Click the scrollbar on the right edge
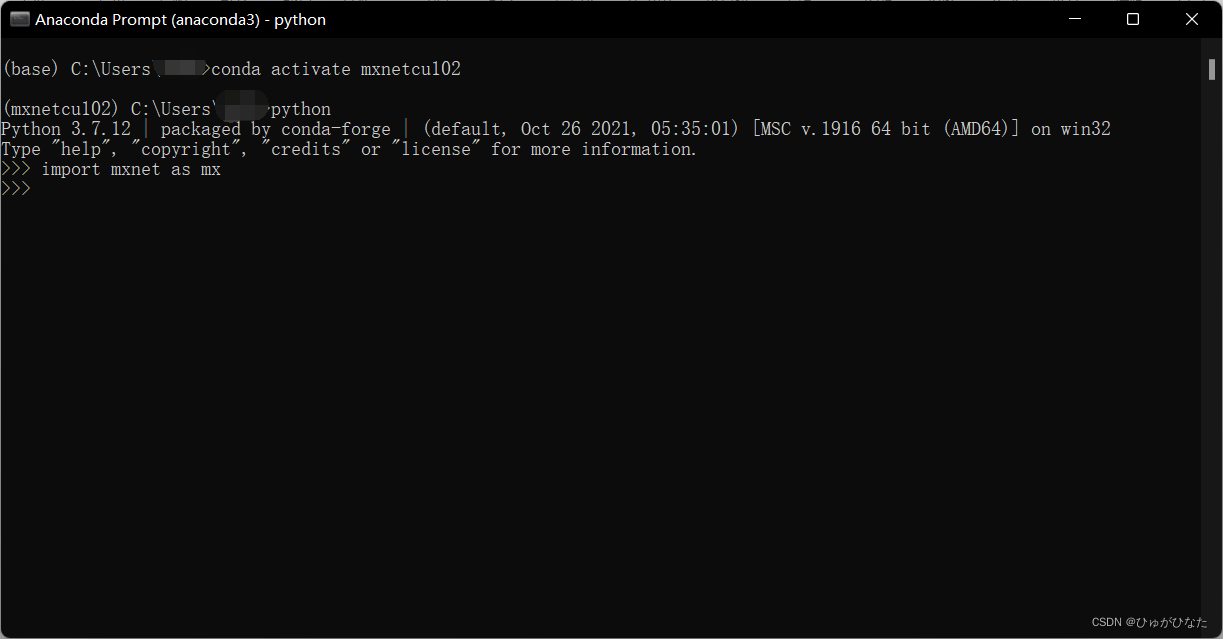The width and height of the screenshot is (1223, 639). (x=1212, y=70)
